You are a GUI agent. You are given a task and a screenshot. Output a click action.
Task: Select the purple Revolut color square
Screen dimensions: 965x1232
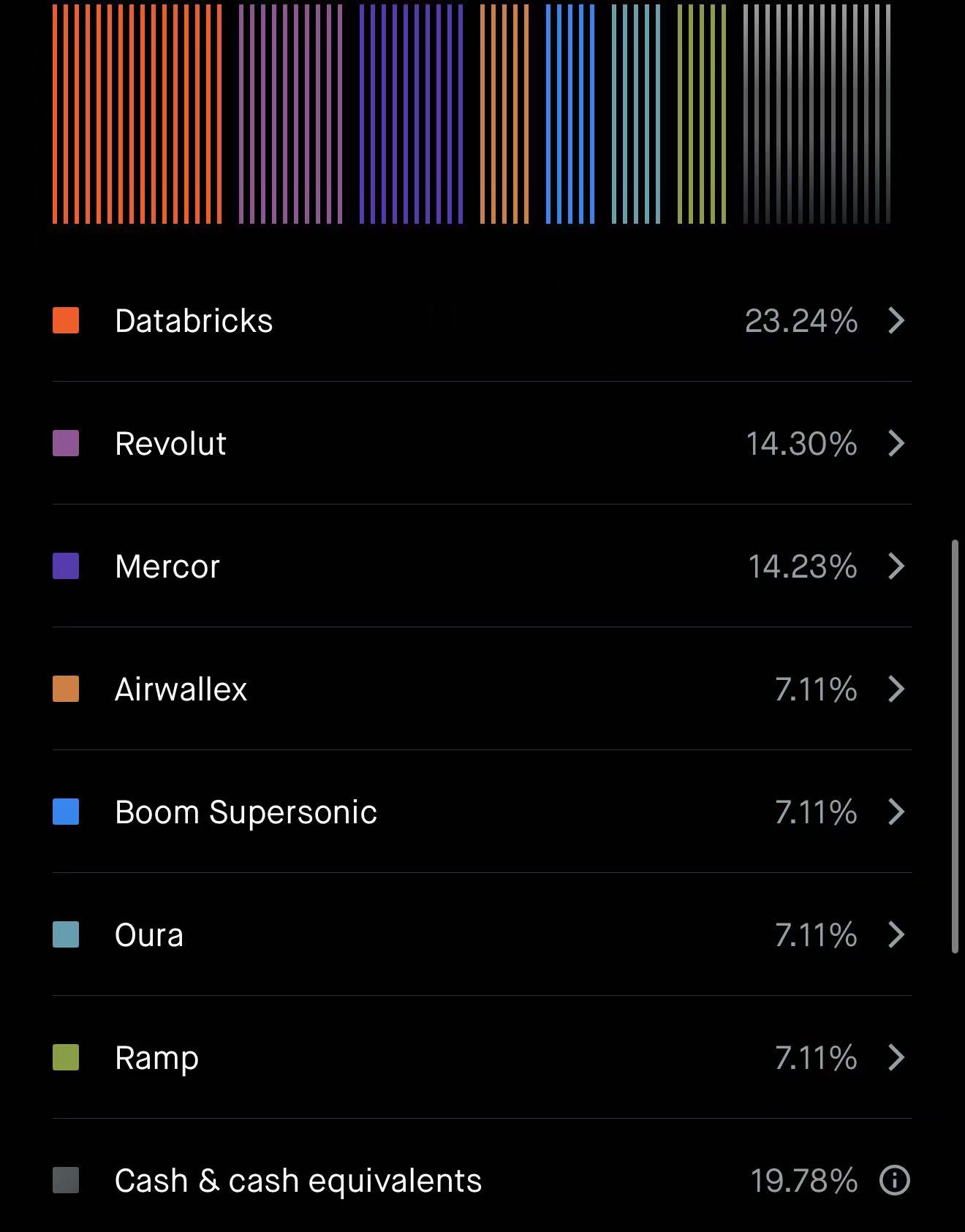66,443
